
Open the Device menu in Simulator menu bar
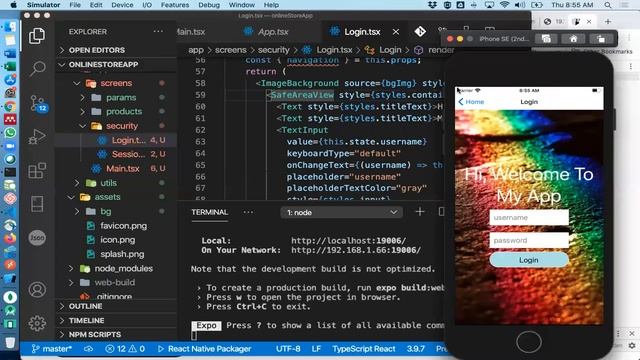(x=122, y=5)
